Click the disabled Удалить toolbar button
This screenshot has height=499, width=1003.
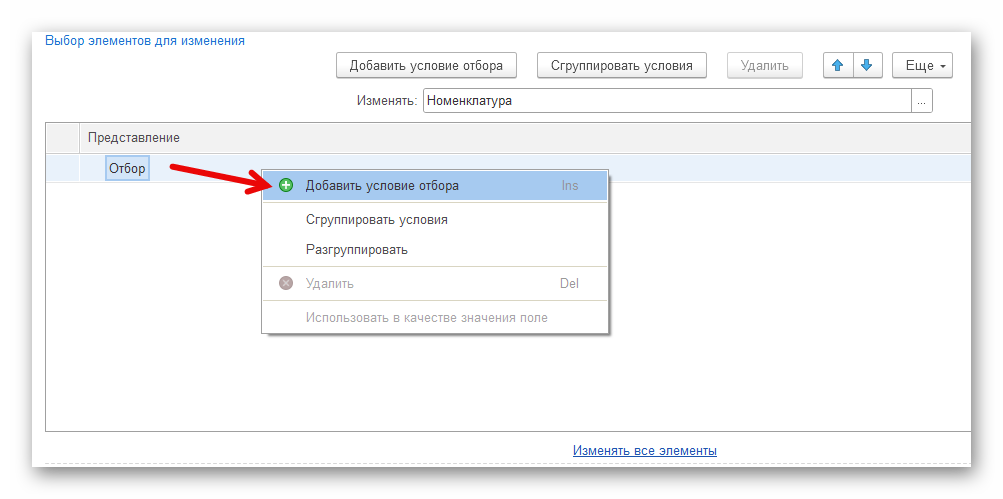tap(764, 65)
